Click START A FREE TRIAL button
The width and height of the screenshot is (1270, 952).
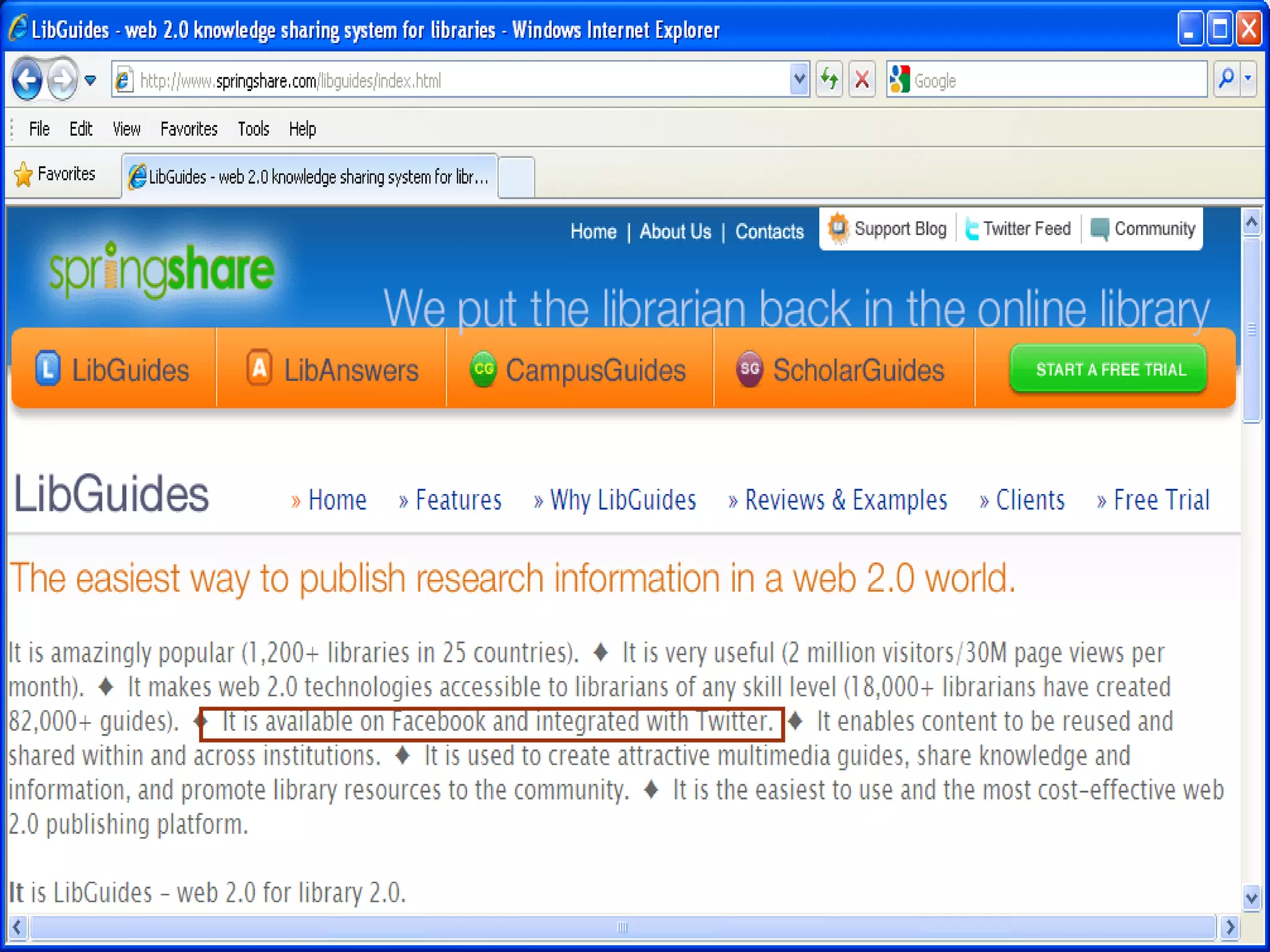coord(1108,369)
